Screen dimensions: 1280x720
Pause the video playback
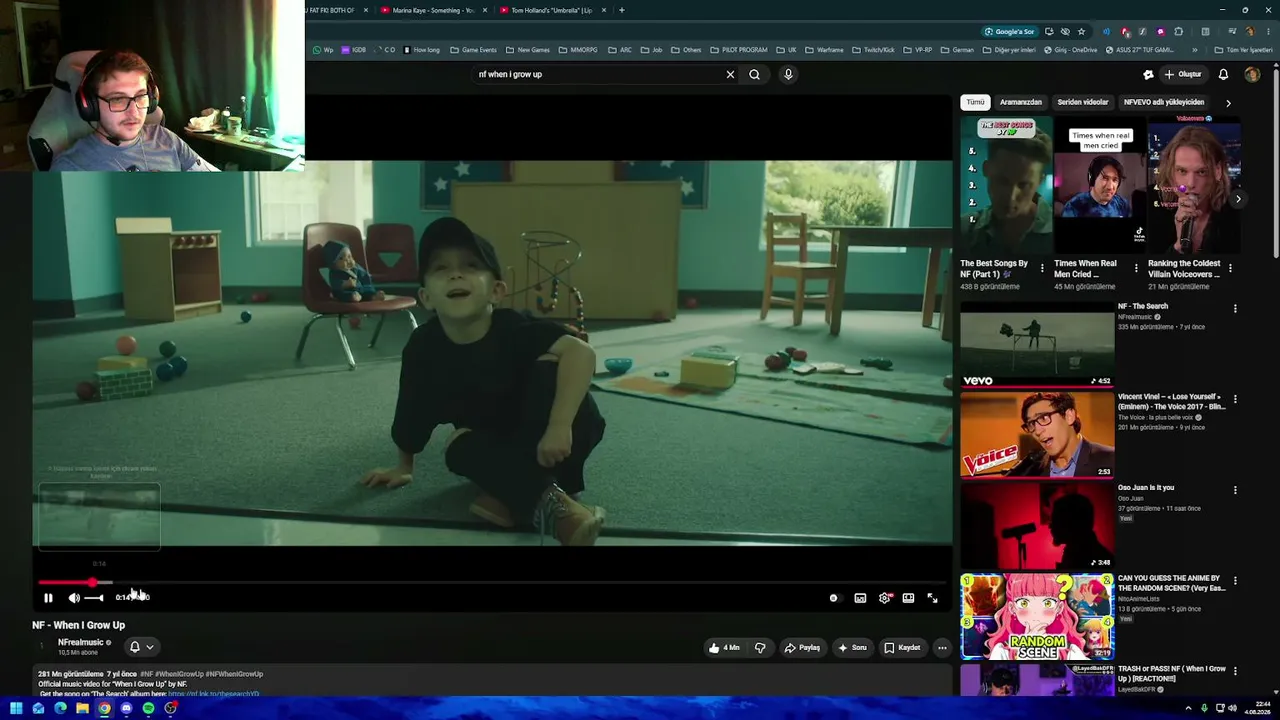(x=48, y=598)
